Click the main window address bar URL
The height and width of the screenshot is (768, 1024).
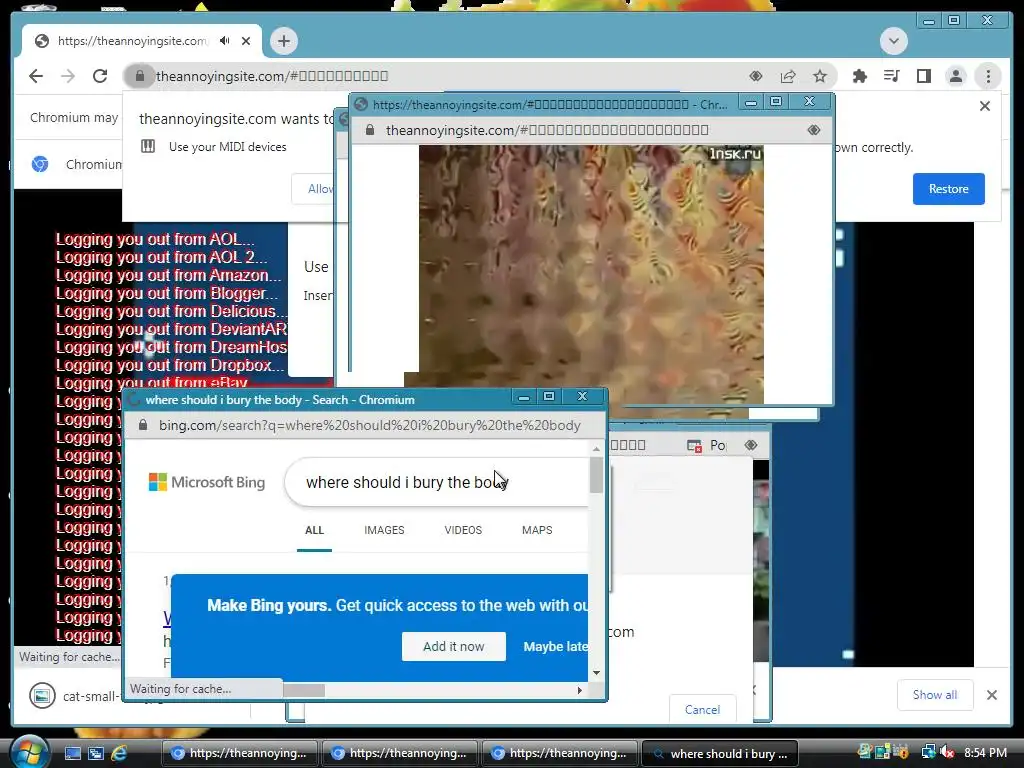[272, 76]
